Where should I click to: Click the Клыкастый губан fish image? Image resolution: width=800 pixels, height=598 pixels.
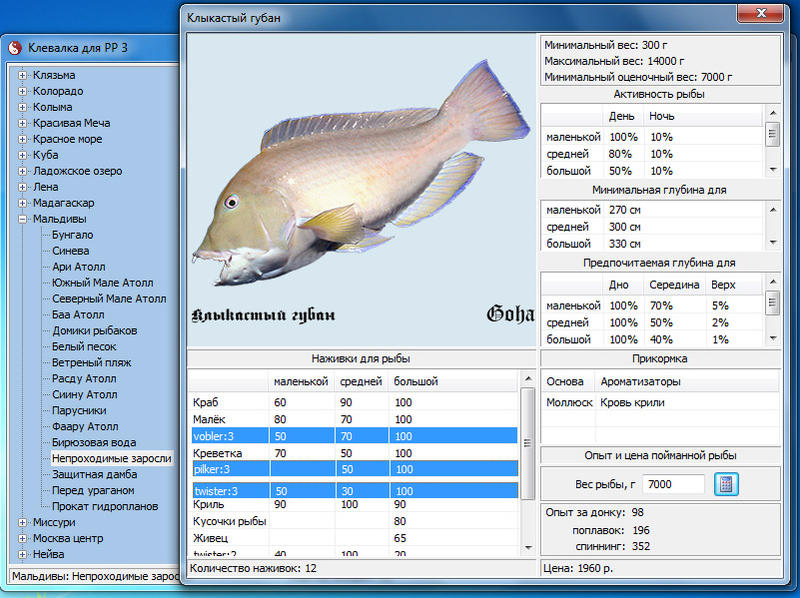pyautogui.click(x=363, y=189)
